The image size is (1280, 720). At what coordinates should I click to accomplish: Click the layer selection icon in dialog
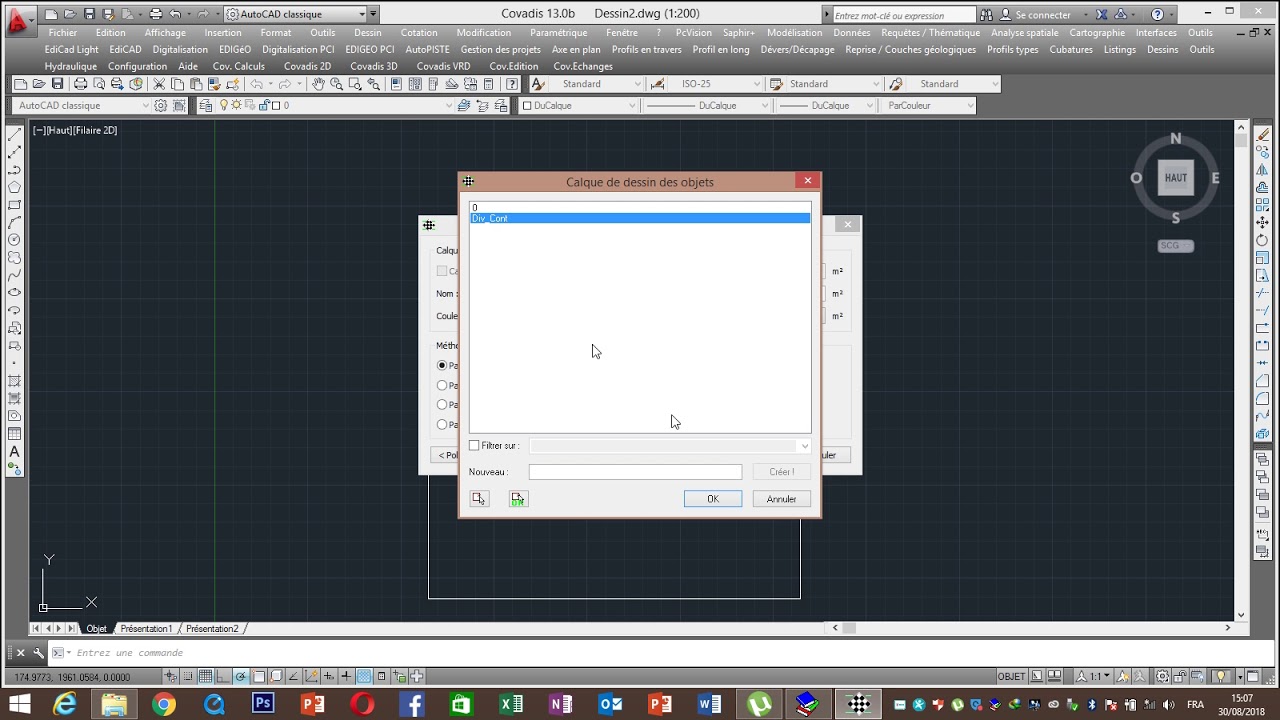[x=479, y=498]
